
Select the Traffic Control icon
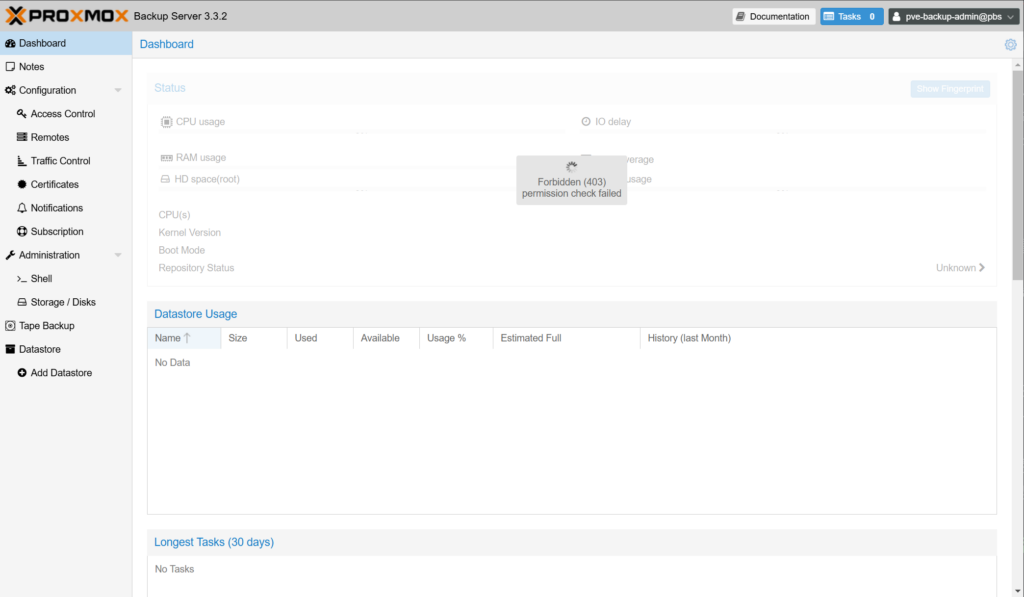22,161
